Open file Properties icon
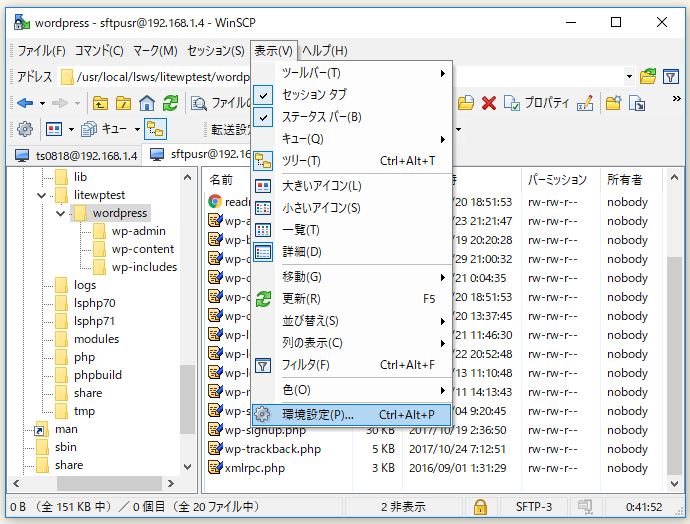This screenshot has width=690, height=524. pos(511,103)
